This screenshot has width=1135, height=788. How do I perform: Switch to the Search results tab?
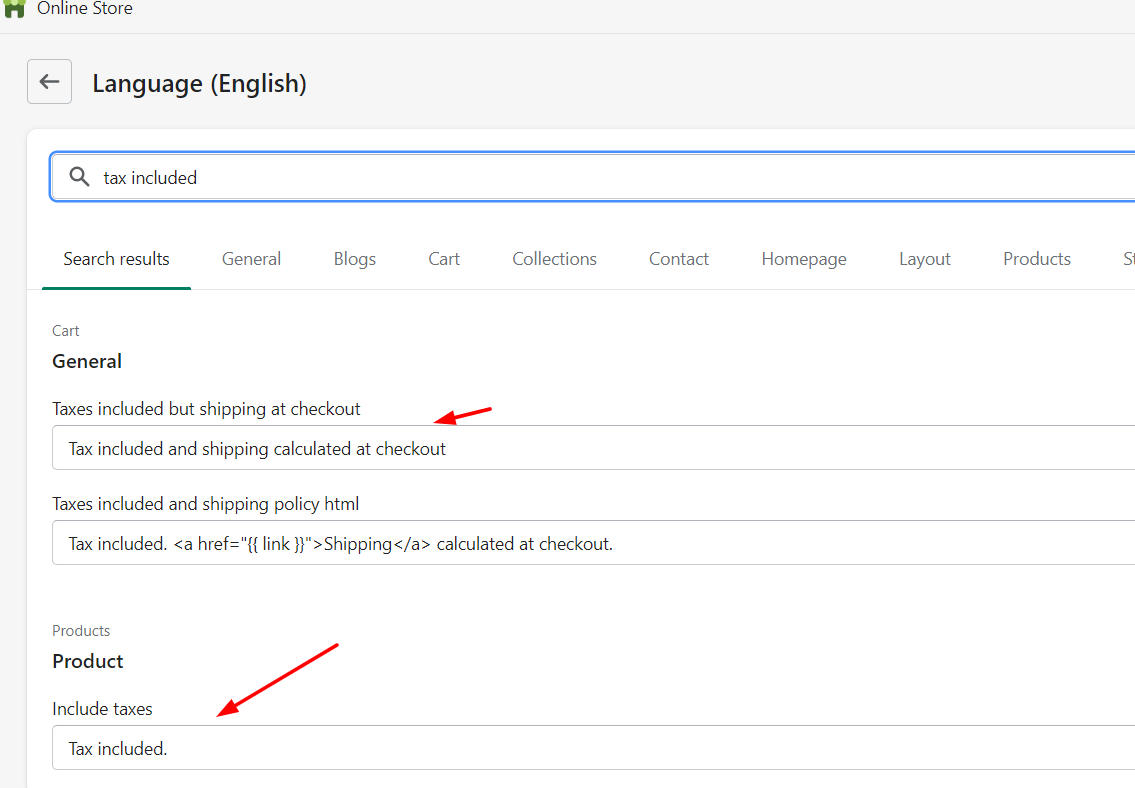coord(116,259)
